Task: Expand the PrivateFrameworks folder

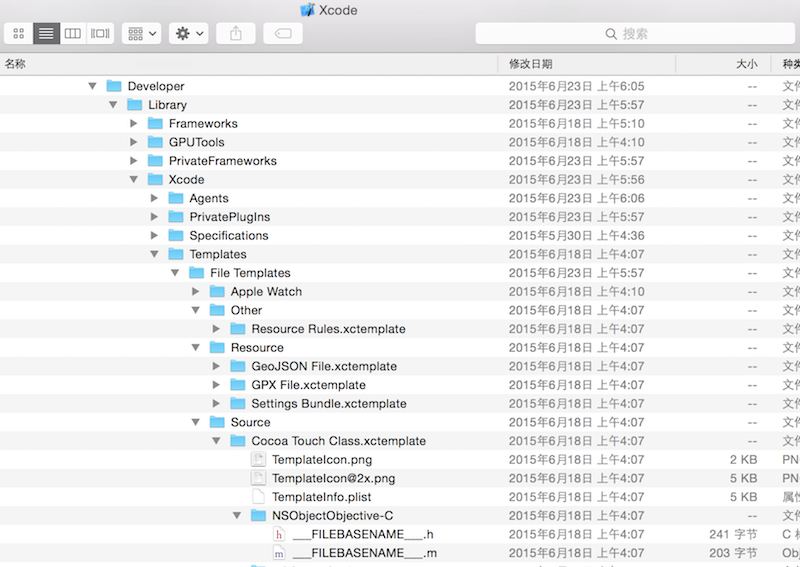Action: point(134,161)
